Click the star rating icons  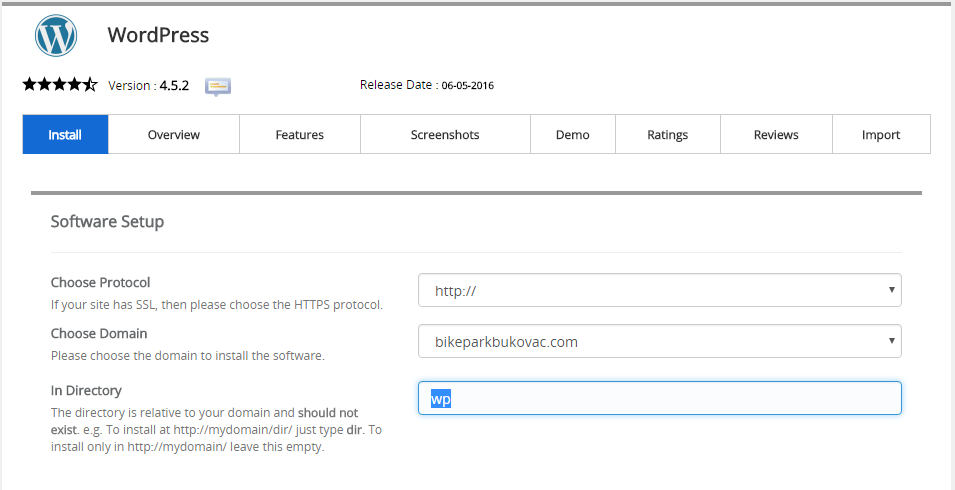(60, 85)
